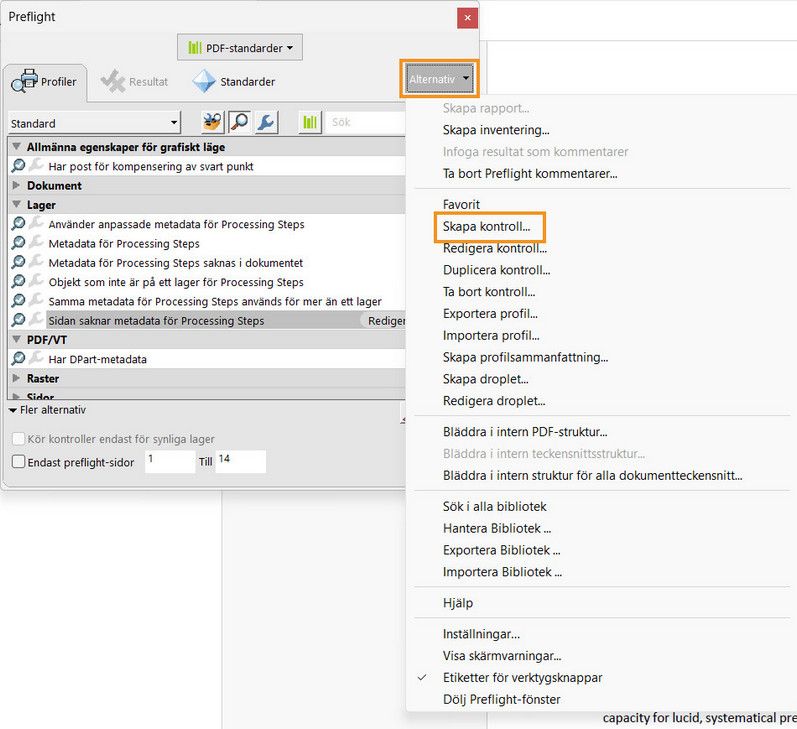Click the start page field containing 1

(x=170, y=462)
